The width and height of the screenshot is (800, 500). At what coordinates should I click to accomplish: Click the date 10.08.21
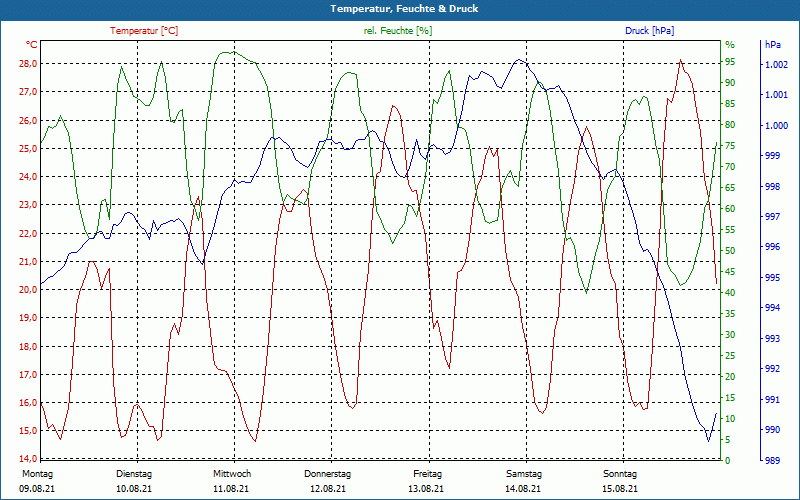tap(134, 489)
